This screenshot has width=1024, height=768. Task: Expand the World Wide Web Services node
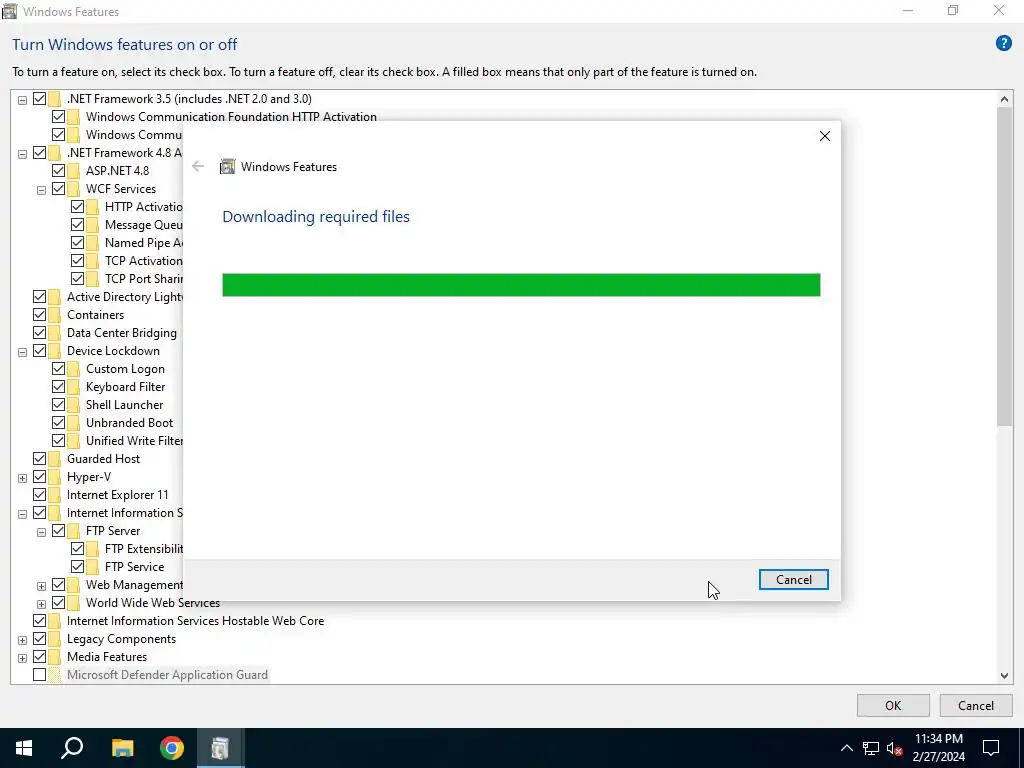pos(41,604)
